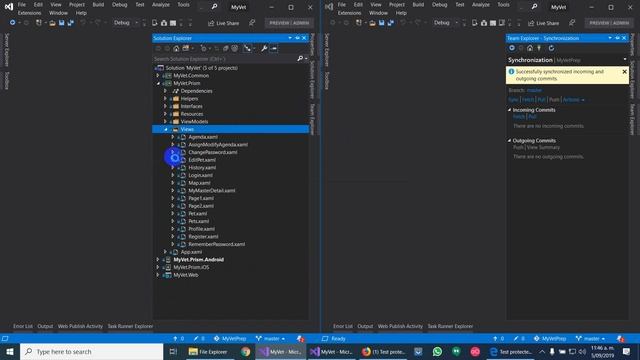Select RememberPassword.xaml in Solution Explorer
This screenshot has width=640, height=360.
217,244
